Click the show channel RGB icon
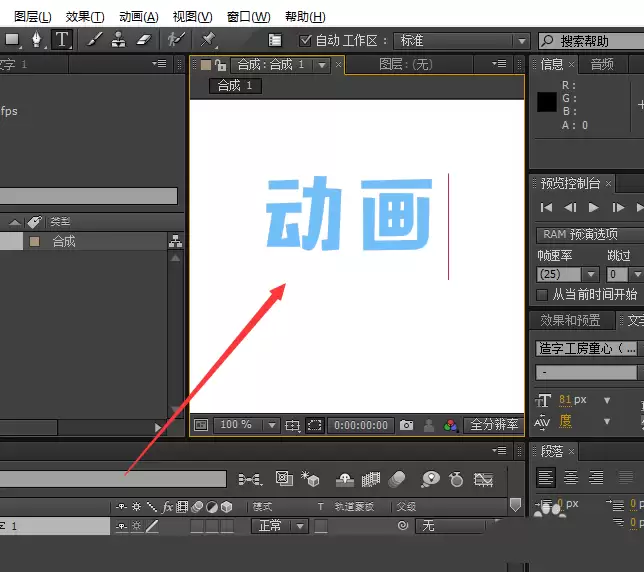The width and height of the screenshot is (644, 572). [450, 425]
